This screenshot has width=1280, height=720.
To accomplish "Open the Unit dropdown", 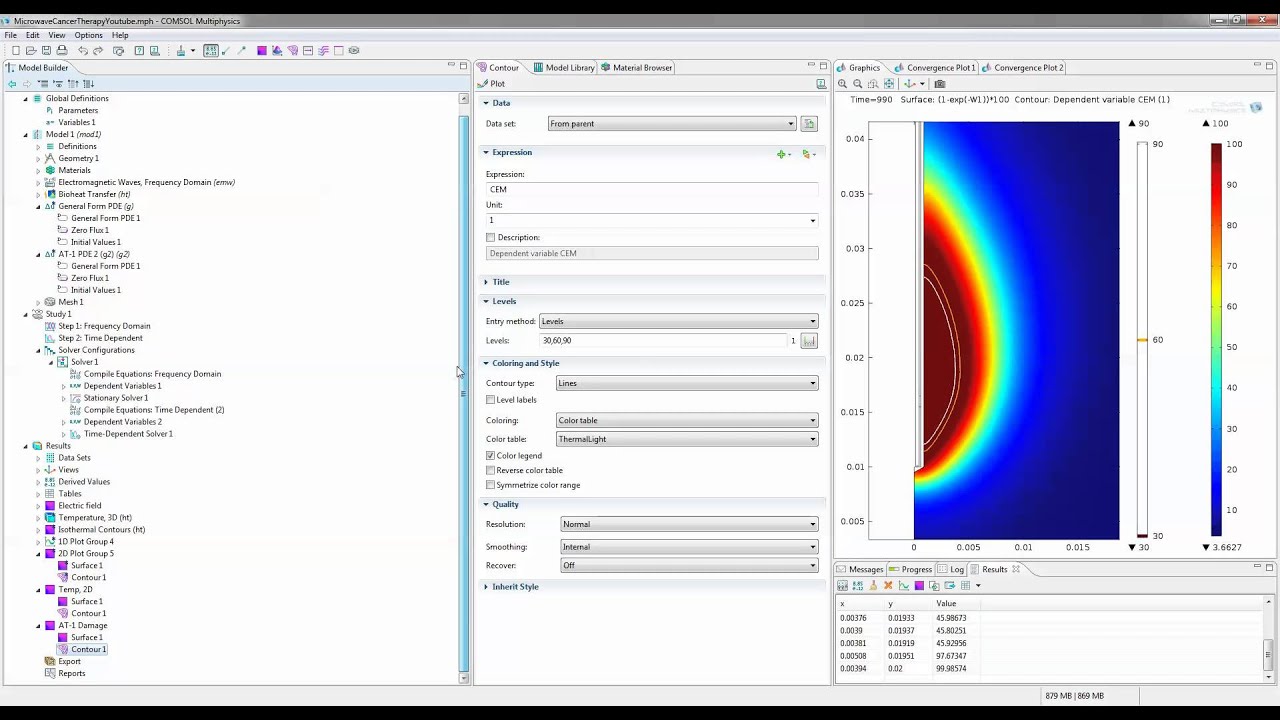I will [652, 220].
